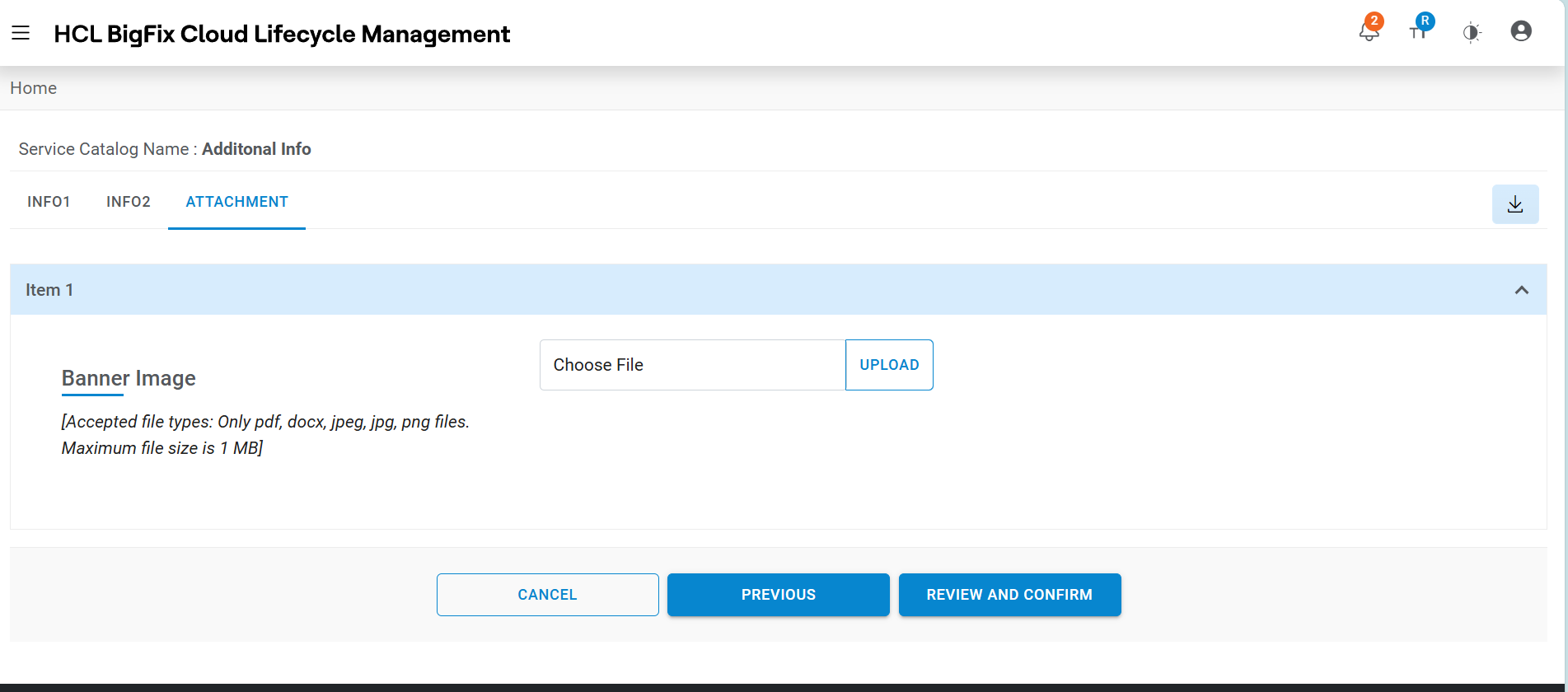Switch to the INFO1 tab
The height and width of the screenshot is (692, 1568).
click(49, 202)
